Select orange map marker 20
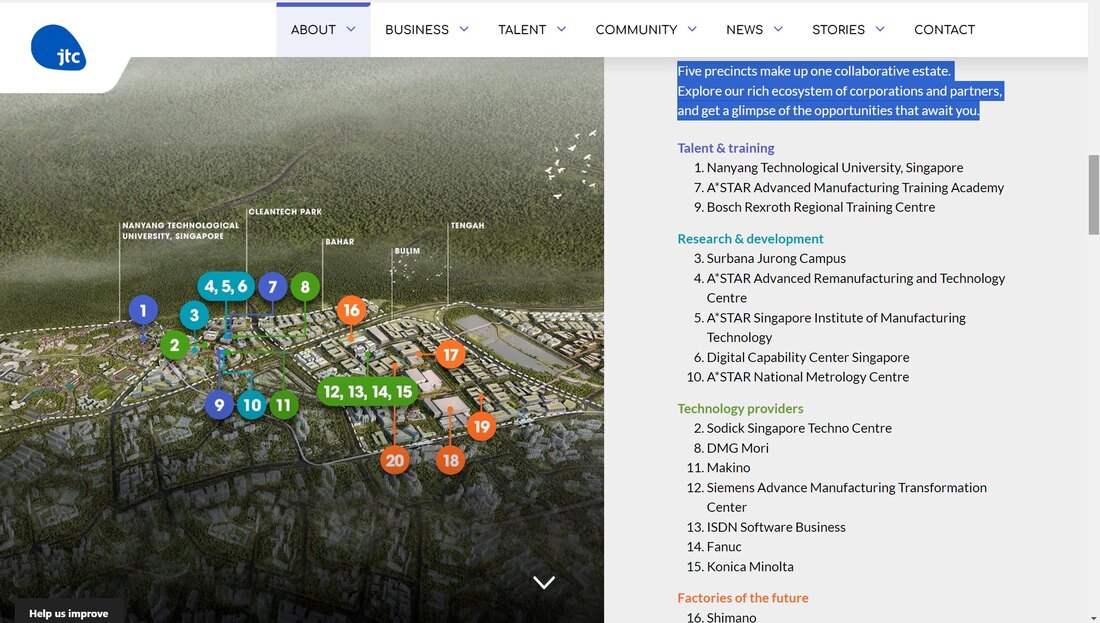The width and height of the screenshot is (1100, 623). click(395, 460)
